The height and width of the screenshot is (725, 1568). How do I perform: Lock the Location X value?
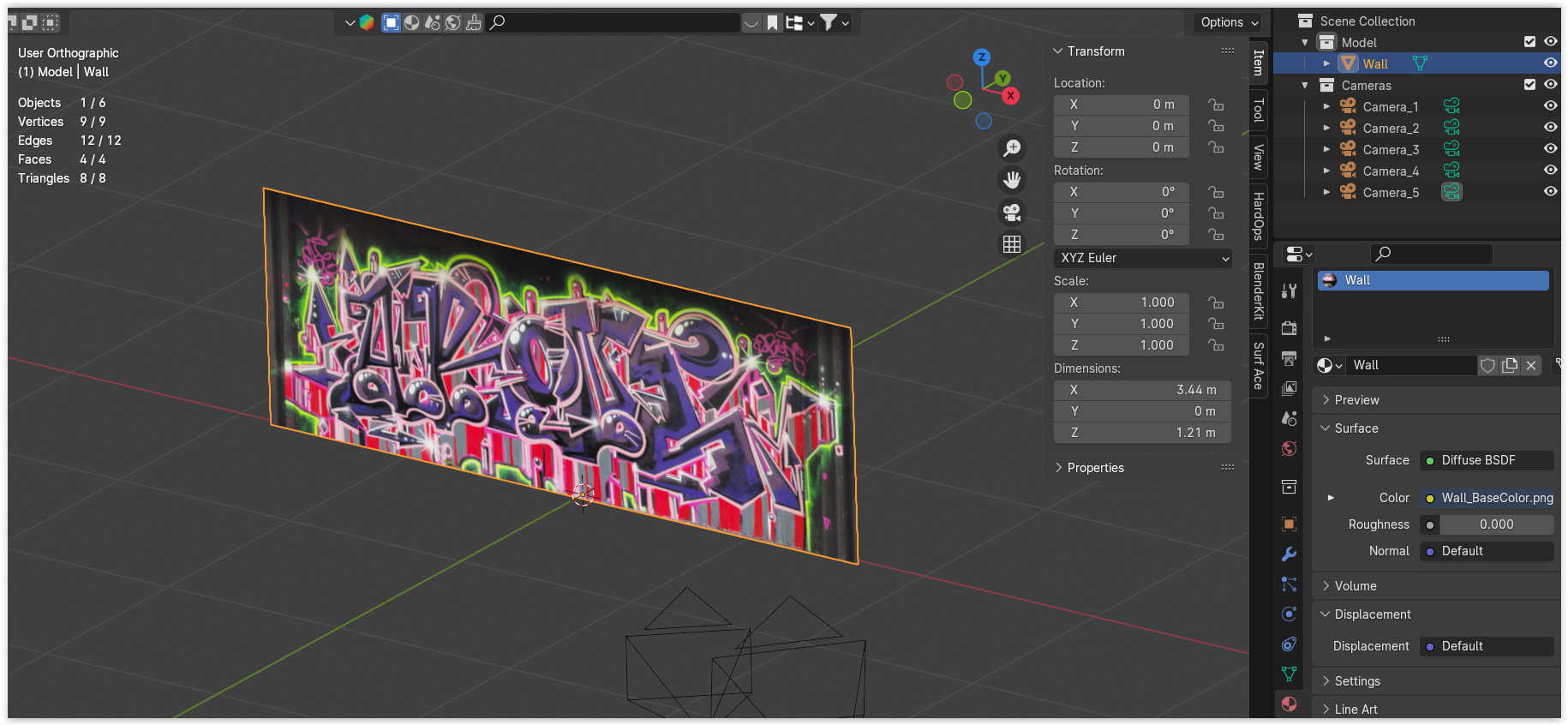coord(1216,105)
